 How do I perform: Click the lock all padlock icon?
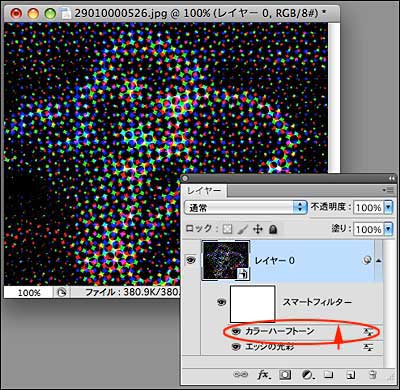[x=273, y=229]
